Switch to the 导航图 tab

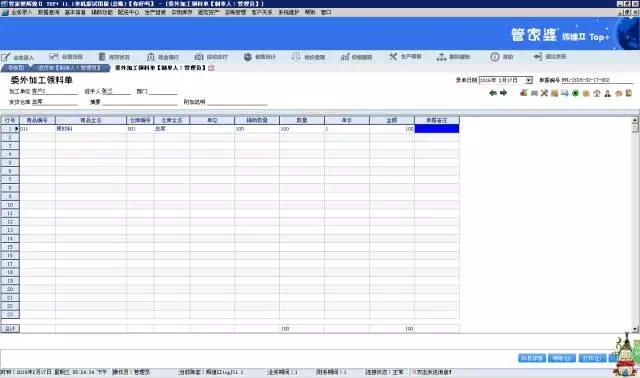coord(16,68)
